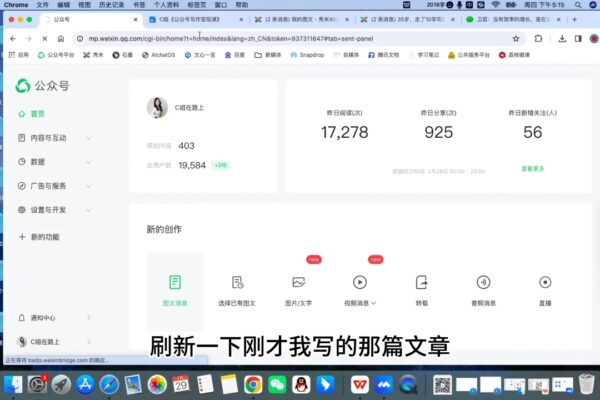Viewport: 600px width, 400px height.
Task: Expand the 数据 sidebar menu
Action: [54, 162]
